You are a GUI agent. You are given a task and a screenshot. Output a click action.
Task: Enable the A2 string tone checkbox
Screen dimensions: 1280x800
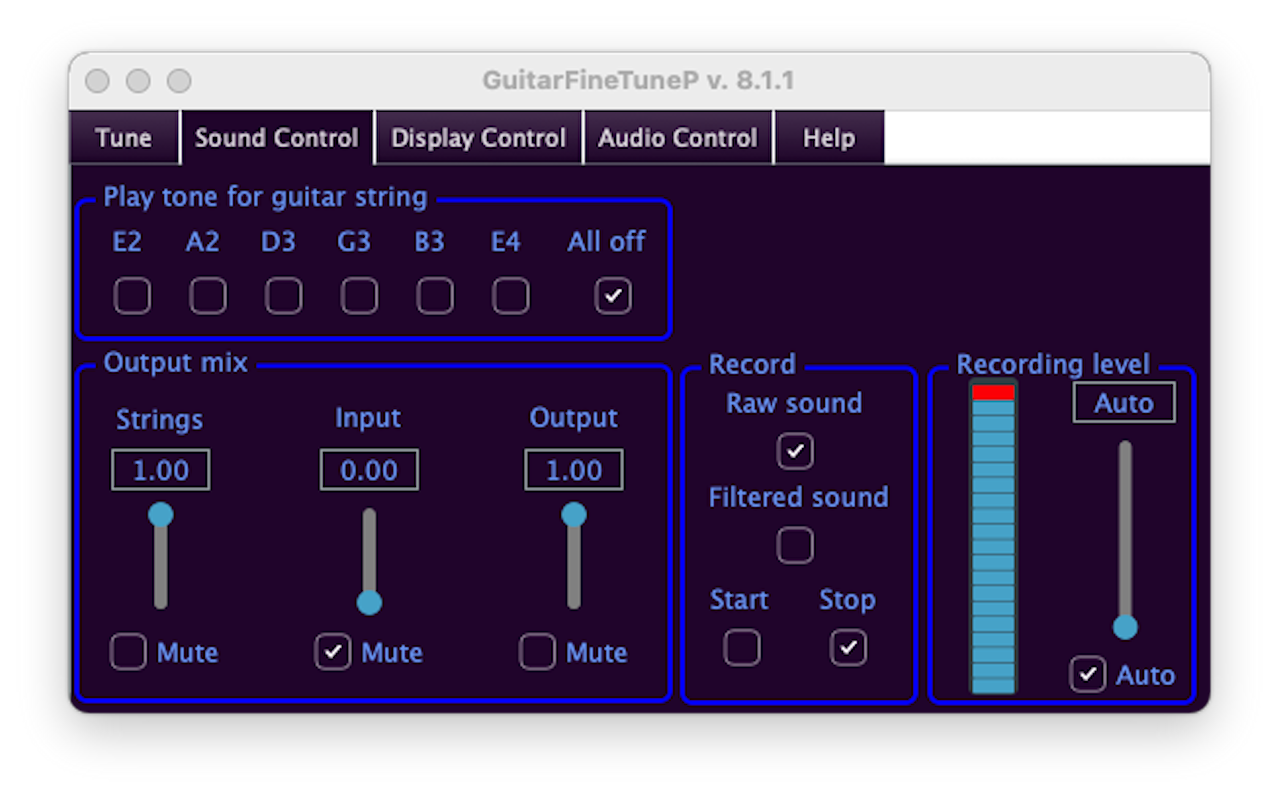point(208,295)
